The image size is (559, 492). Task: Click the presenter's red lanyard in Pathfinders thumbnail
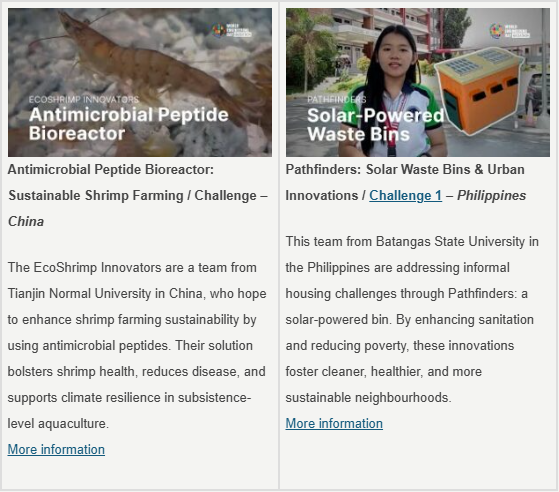395,123
